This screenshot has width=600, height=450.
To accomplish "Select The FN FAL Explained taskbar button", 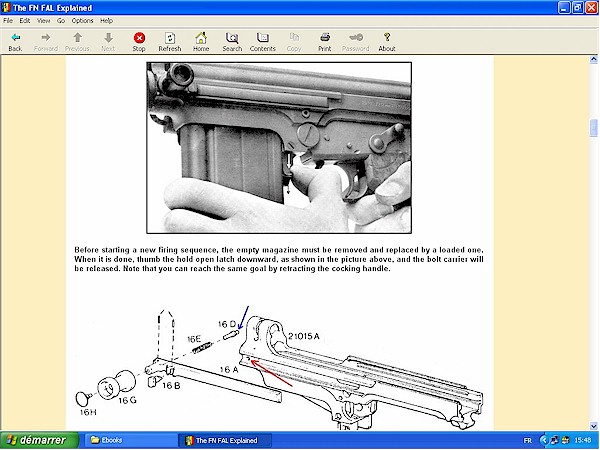I will click(226, 440).
